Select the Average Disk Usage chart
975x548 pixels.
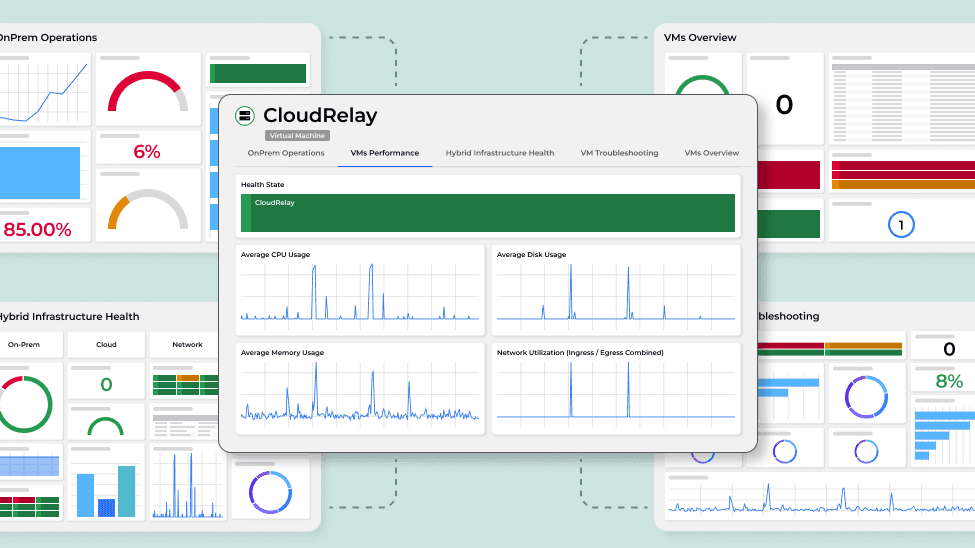[x=616, y=290]
